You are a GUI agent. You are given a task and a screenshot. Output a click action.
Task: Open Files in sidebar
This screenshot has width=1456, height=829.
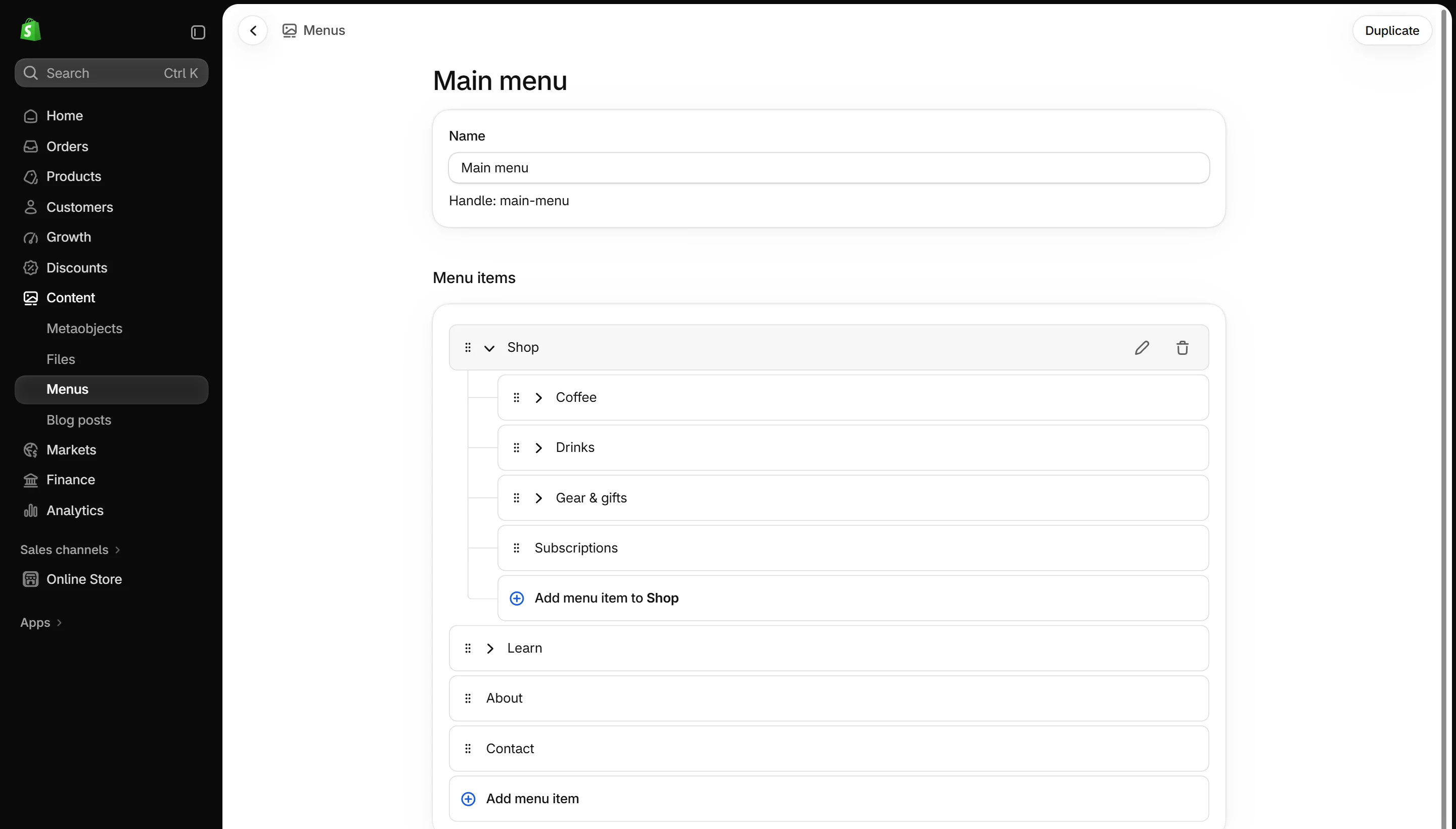[x=60, y=359]
